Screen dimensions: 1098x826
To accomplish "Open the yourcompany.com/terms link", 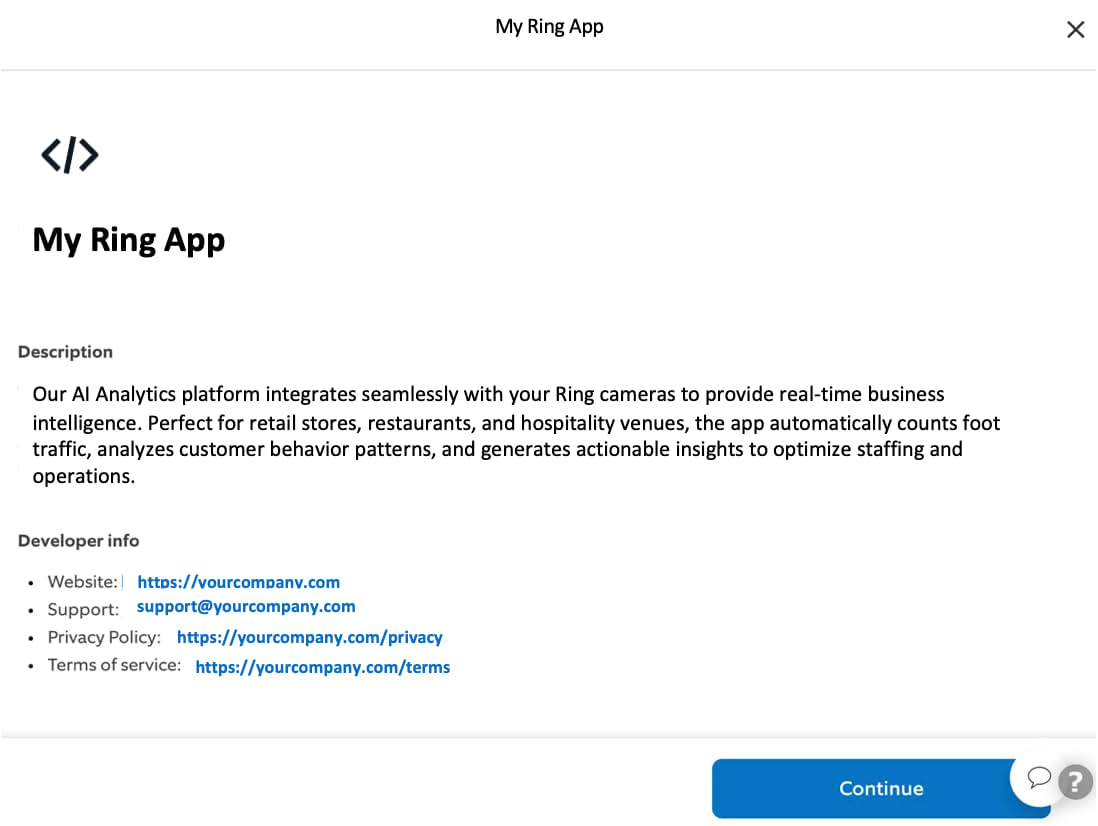I will [x=323, y=667].
